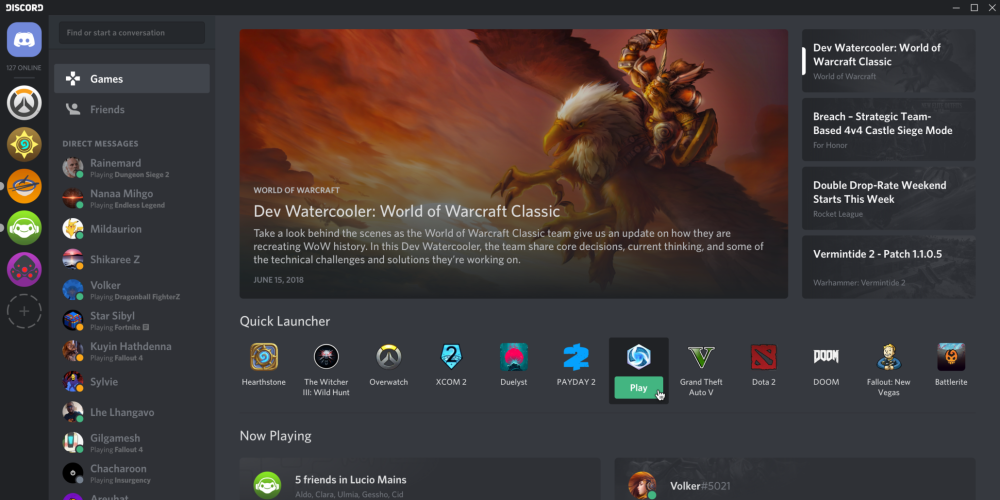The height and width of the screenshot is (500, 1000).
Task: Click the green Play button
Action: pos(638,388)
